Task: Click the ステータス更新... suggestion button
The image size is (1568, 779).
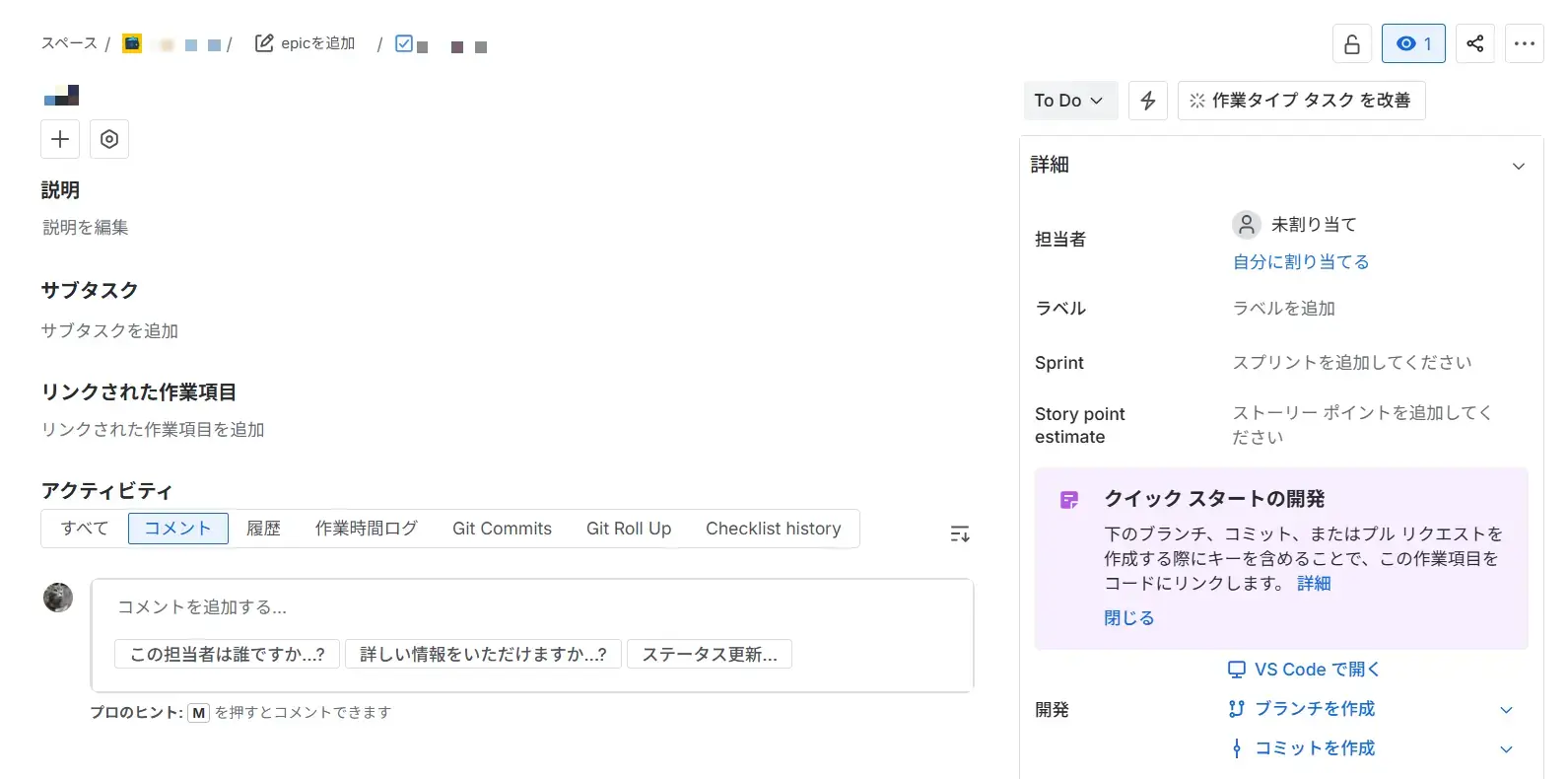Action: pyautogui.click(x=710, y=654)
